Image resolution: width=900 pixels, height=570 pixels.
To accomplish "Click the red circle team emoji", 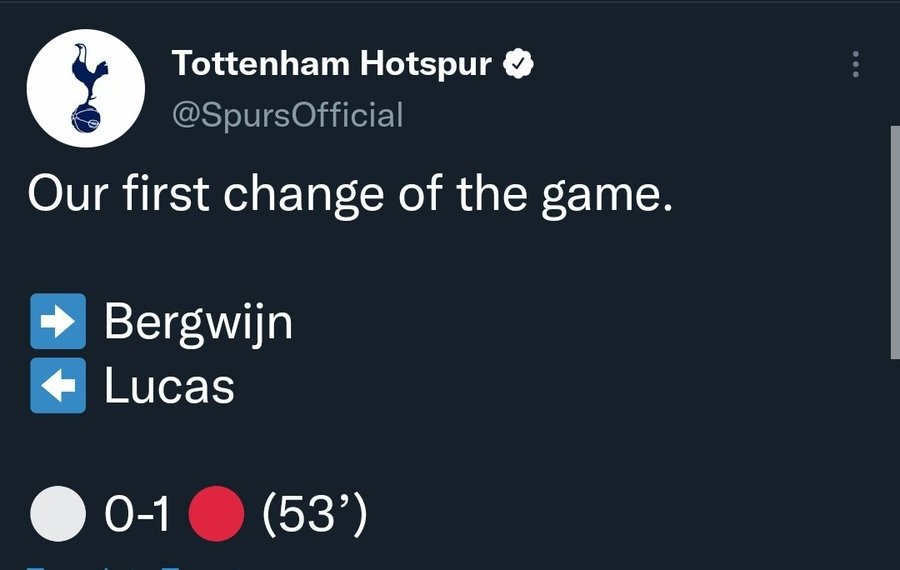I will (x=216, y=514).
